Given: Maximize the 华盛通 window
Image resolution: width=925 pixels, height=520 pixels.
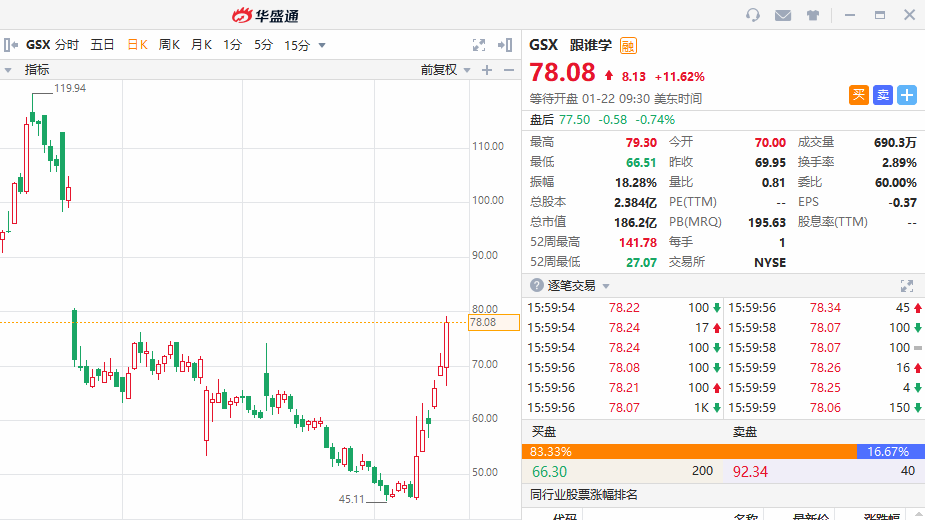Looking at the screenshot, I should tap(880, 15).
